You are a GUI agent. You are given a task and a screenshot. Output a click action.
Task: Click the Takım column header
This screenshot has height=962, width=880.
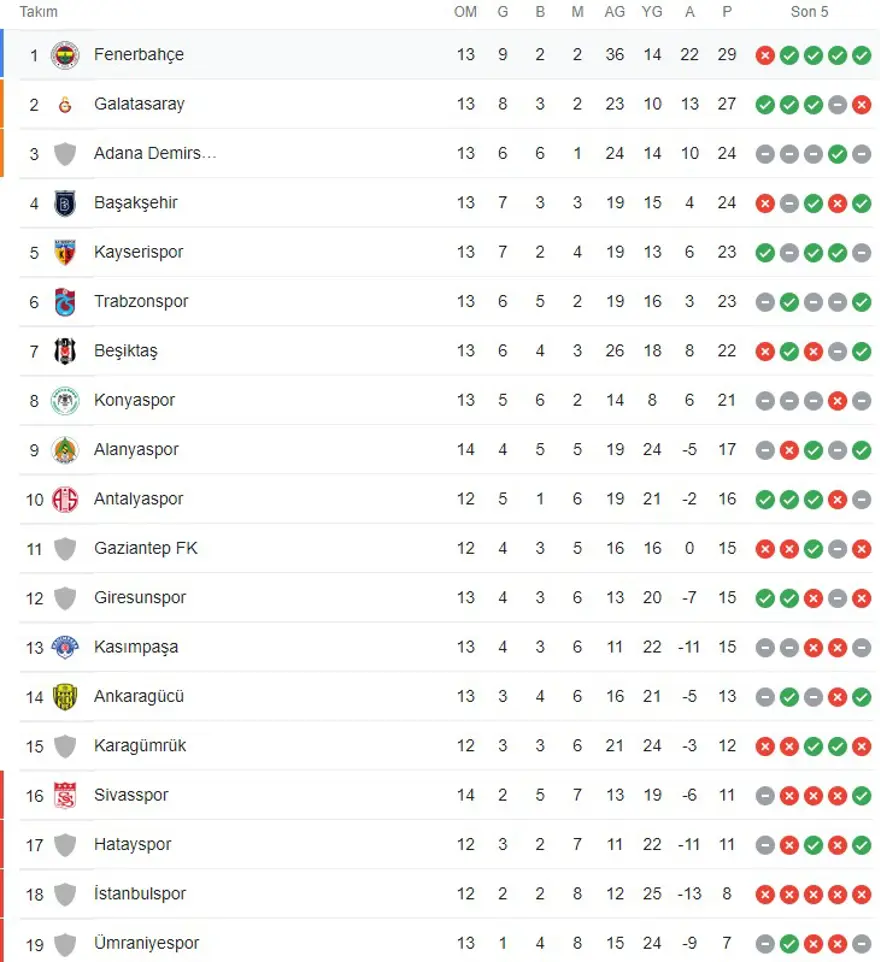click(39, 12)
